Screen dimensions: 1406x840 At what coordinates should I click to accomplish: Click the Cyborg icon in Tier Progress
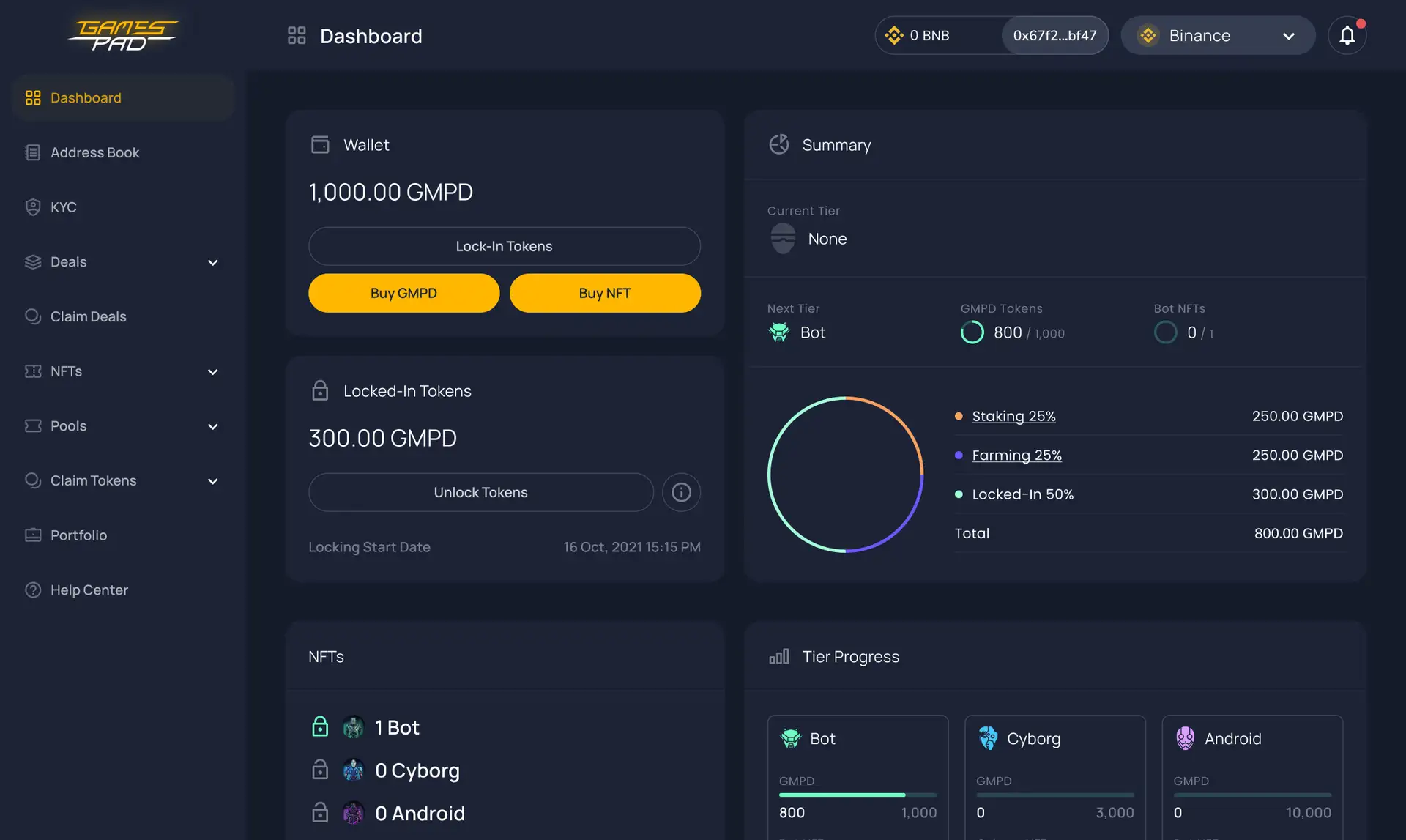(988, 738)
